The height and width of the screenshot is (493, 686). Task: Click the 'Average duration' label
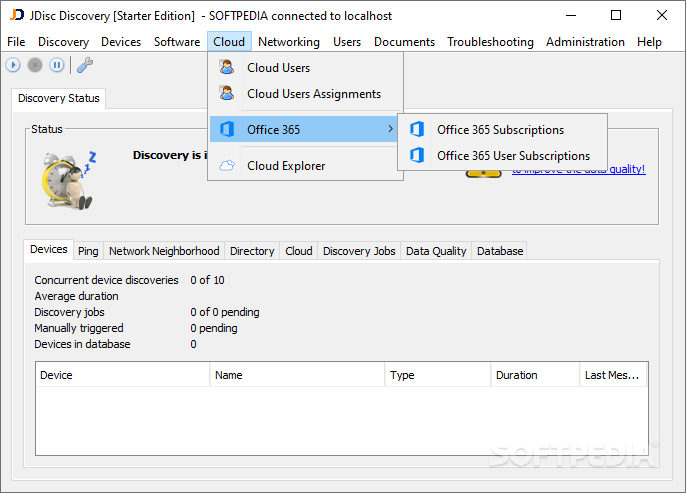[76, 296]
